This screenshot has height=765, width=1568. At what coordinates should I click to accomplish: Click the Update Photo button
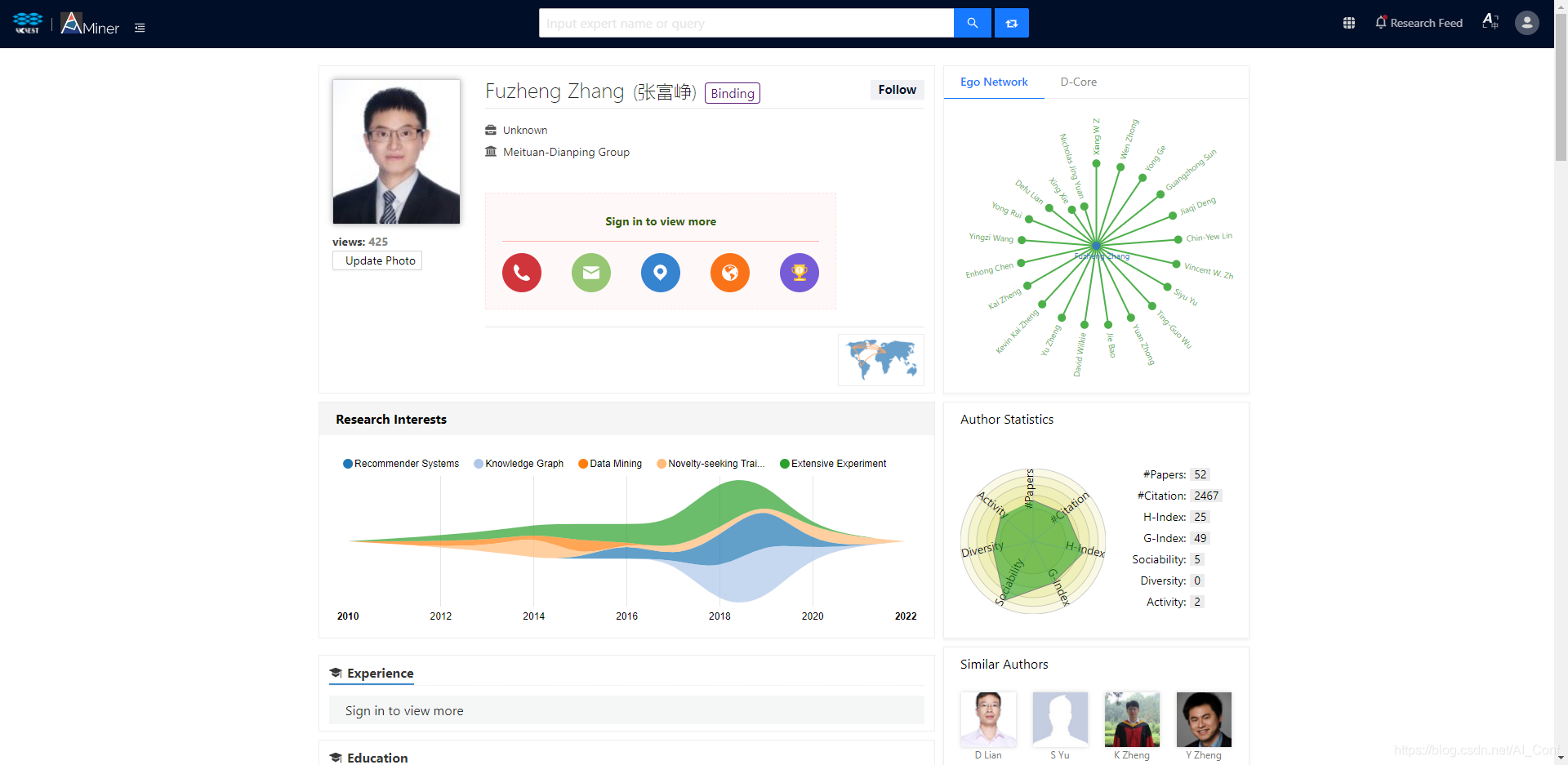tap(377, 260)
